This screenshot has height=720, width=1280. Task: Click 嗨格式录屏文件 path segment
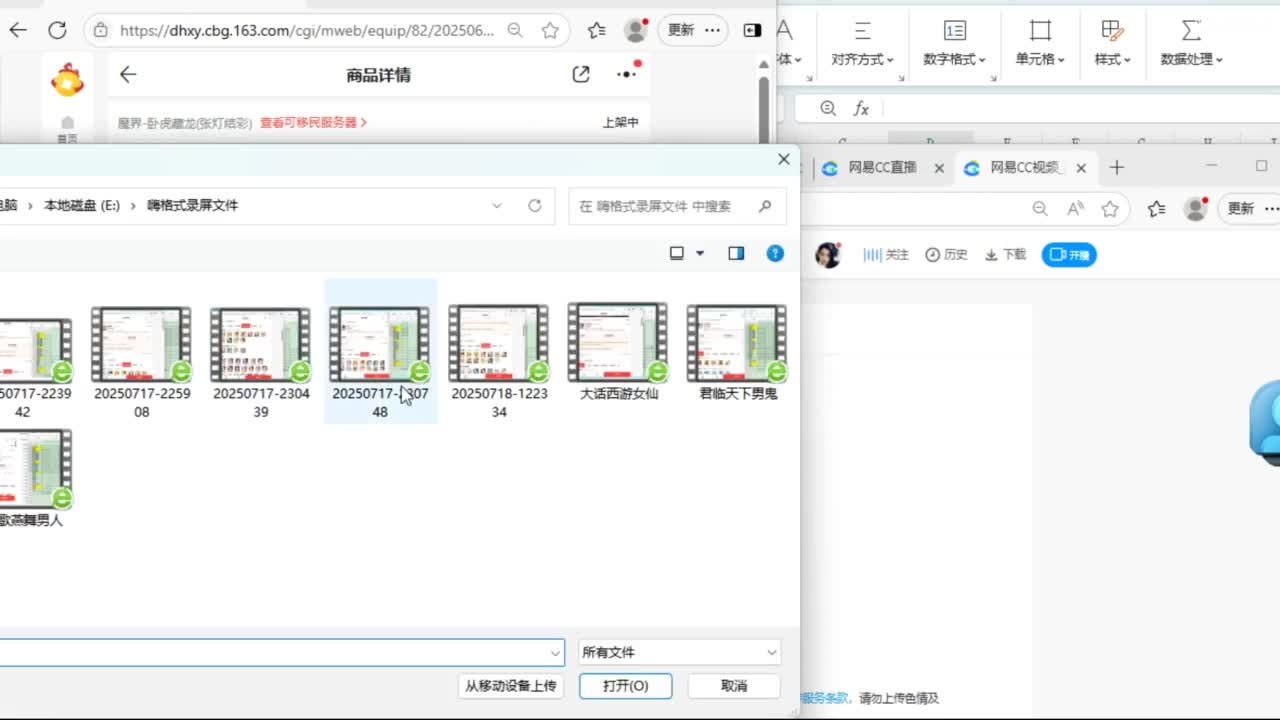pyautogui.click(x=193, y=205)
